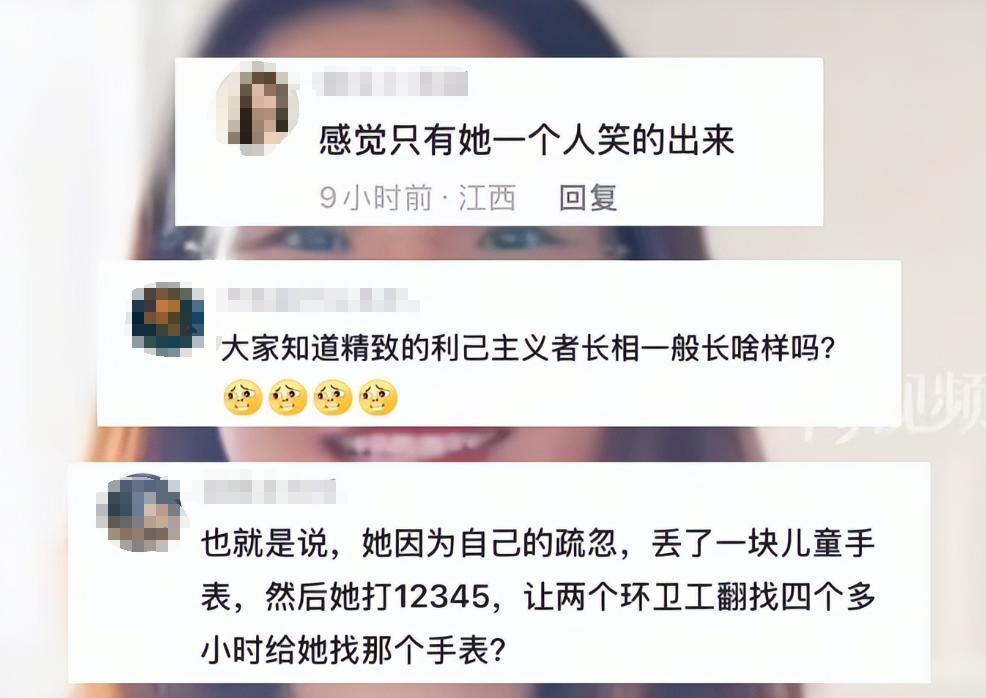Click the 回复 reply button

[588, 198]
